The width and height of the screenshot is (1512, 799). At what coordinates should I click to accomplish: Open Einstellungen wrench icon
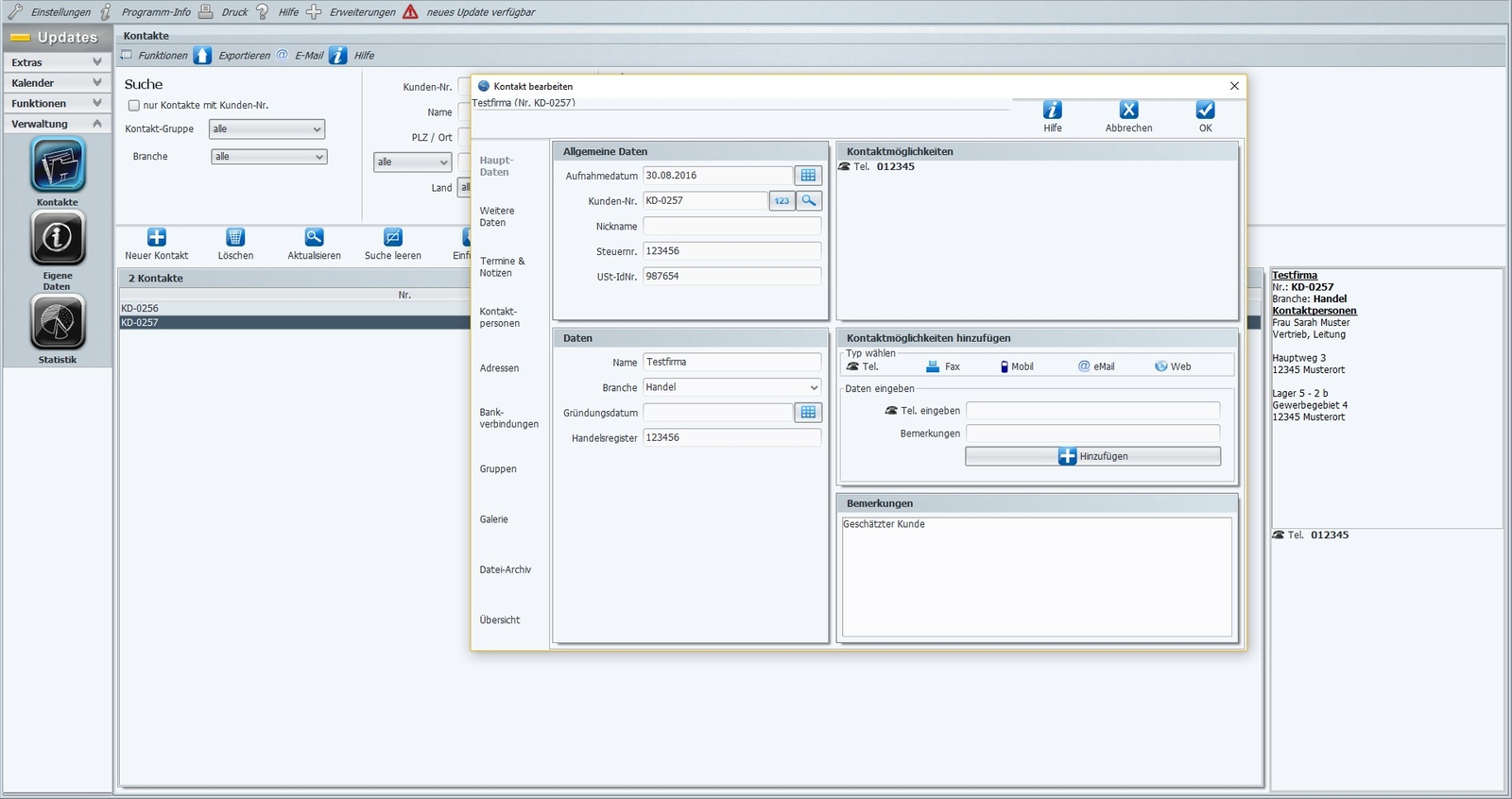click(15, 11)
